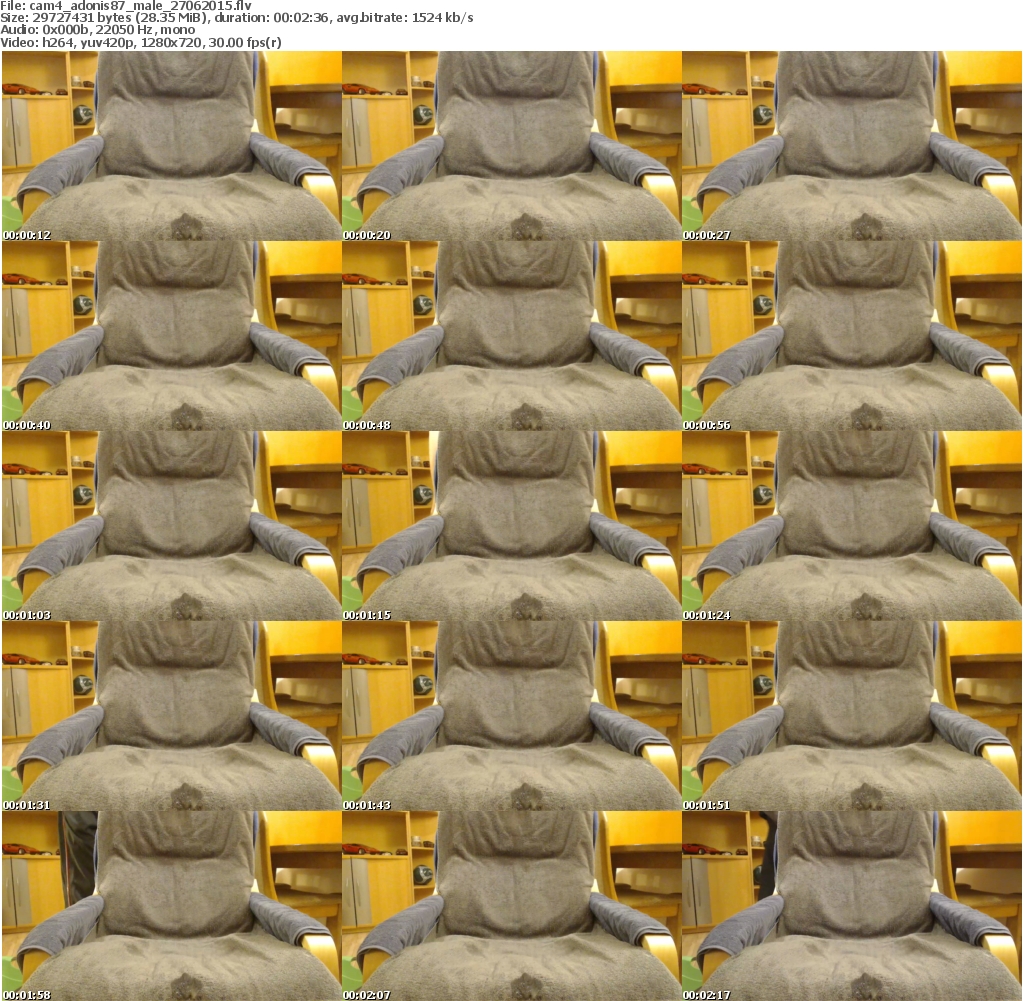Screen dimensions: 1024x1001
Task: Open the thumbnail stamped 00:00:20
Action: [x=512, y=146]
